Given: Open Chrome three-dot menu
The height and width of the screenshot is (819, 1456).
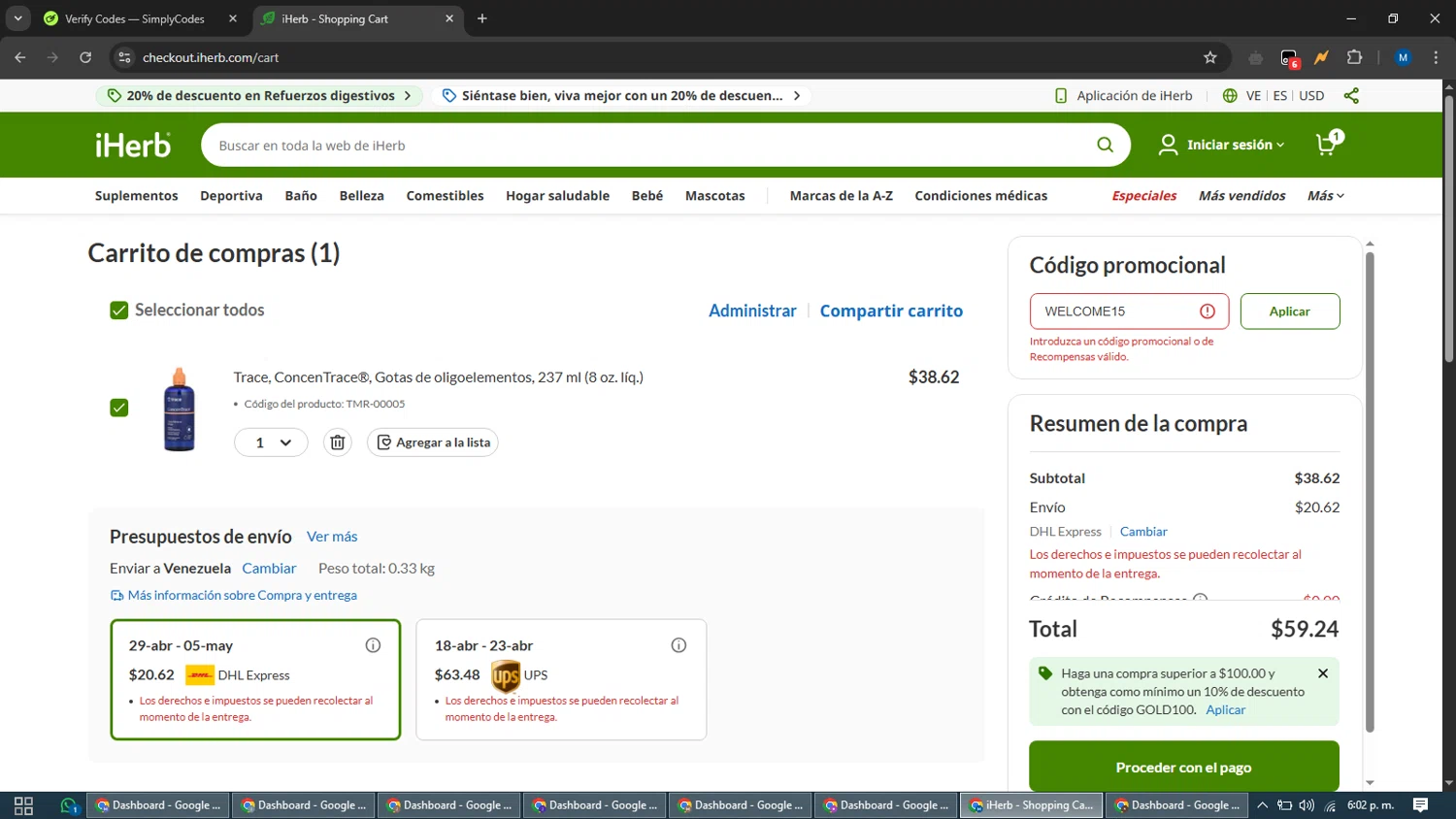Looking at the screenshot, I should tap(1436, 57).
